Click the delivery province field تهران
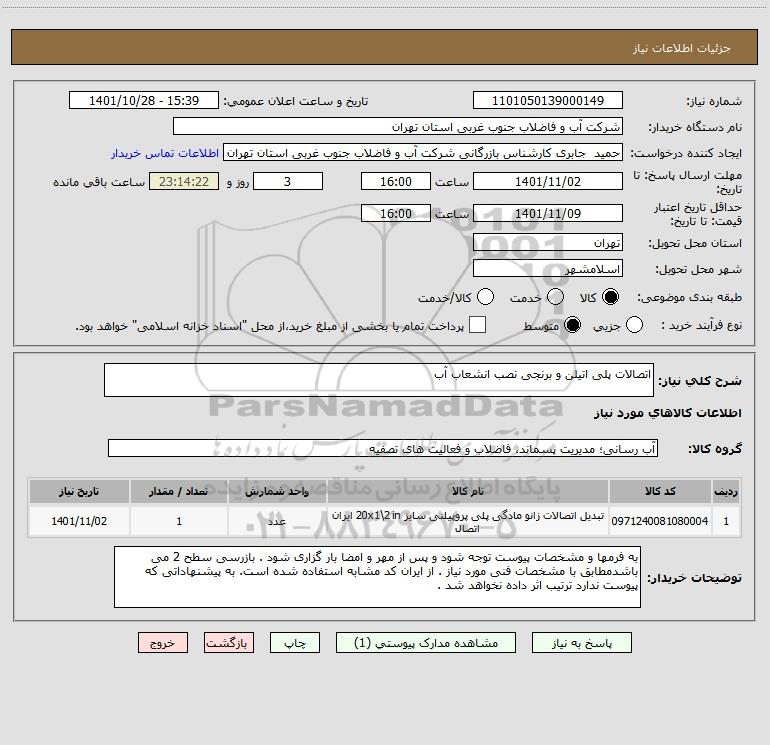Image resolution: width=770 pixels, height=745 pixels. pyautogui.click(x=548, y=242)
